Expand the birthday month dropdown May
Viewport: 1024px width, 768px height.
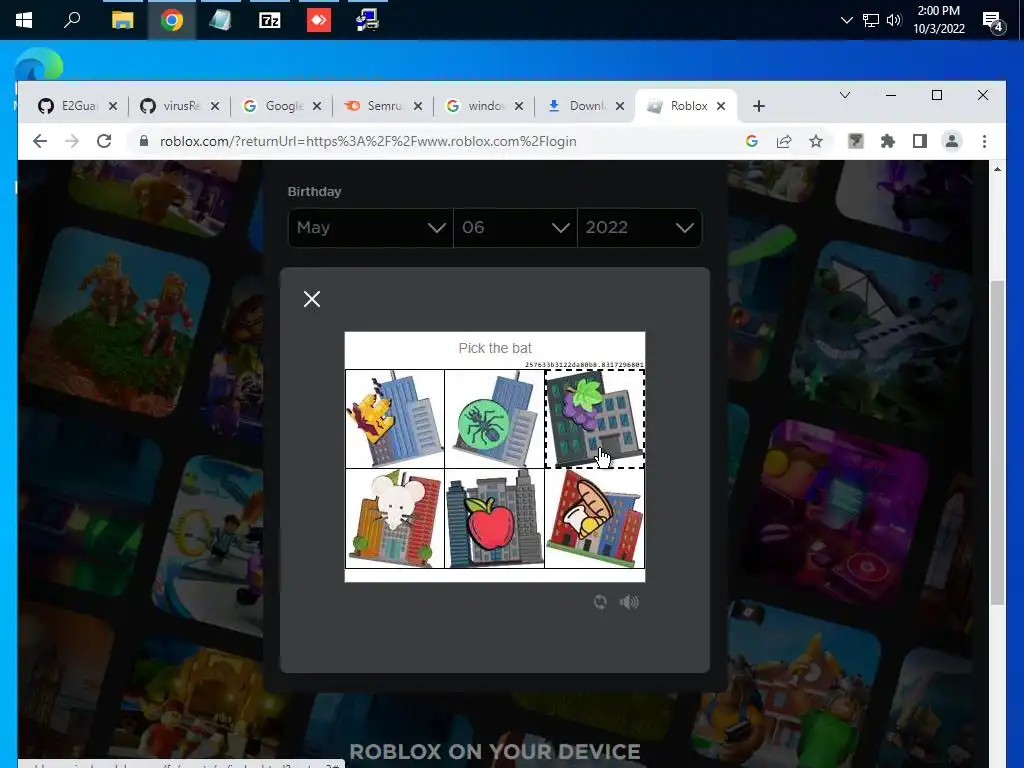[370, 227]
